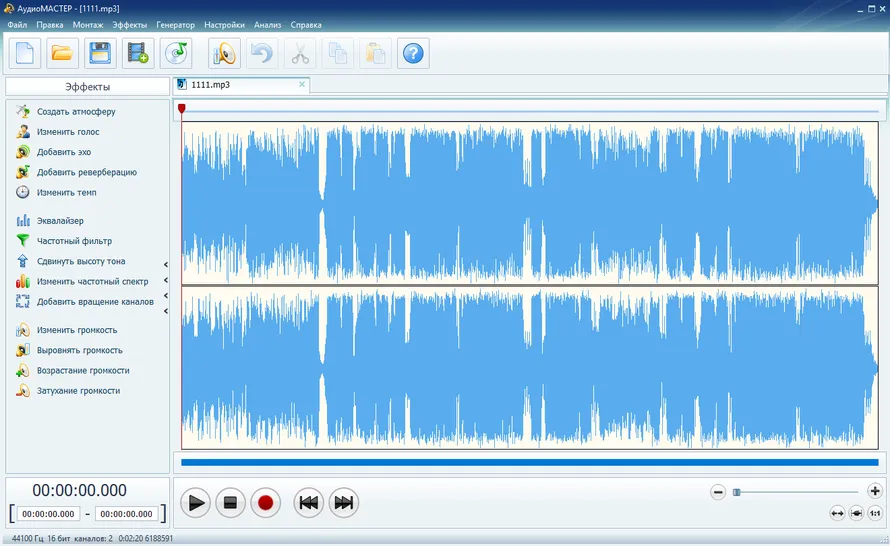Click the 00:00:00.000 current time display

click(x=79, y=490)
